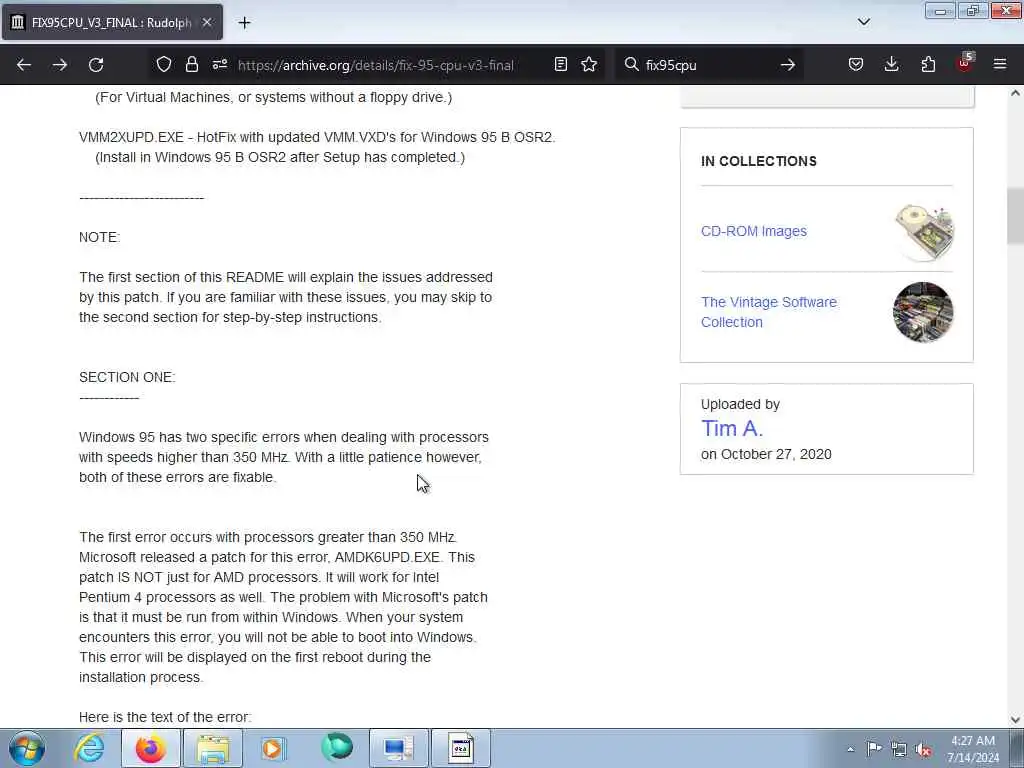Click the text 'Here is the text of the error:'
Viewport: 1024px width, 768px height.
165,717
